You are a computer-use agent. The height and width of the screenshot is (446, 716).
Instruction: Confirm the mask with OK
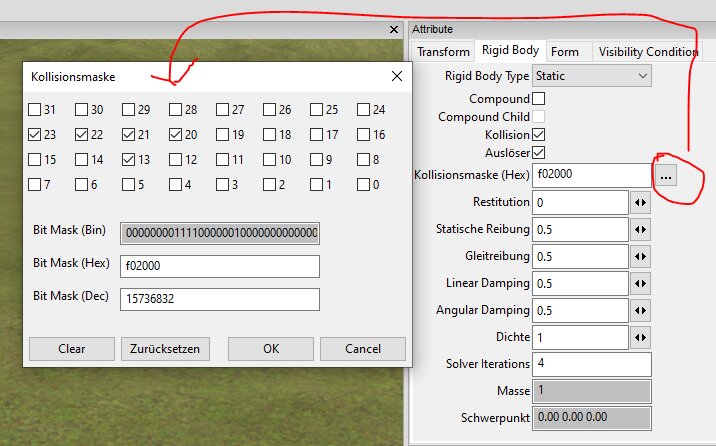(271, 349)
